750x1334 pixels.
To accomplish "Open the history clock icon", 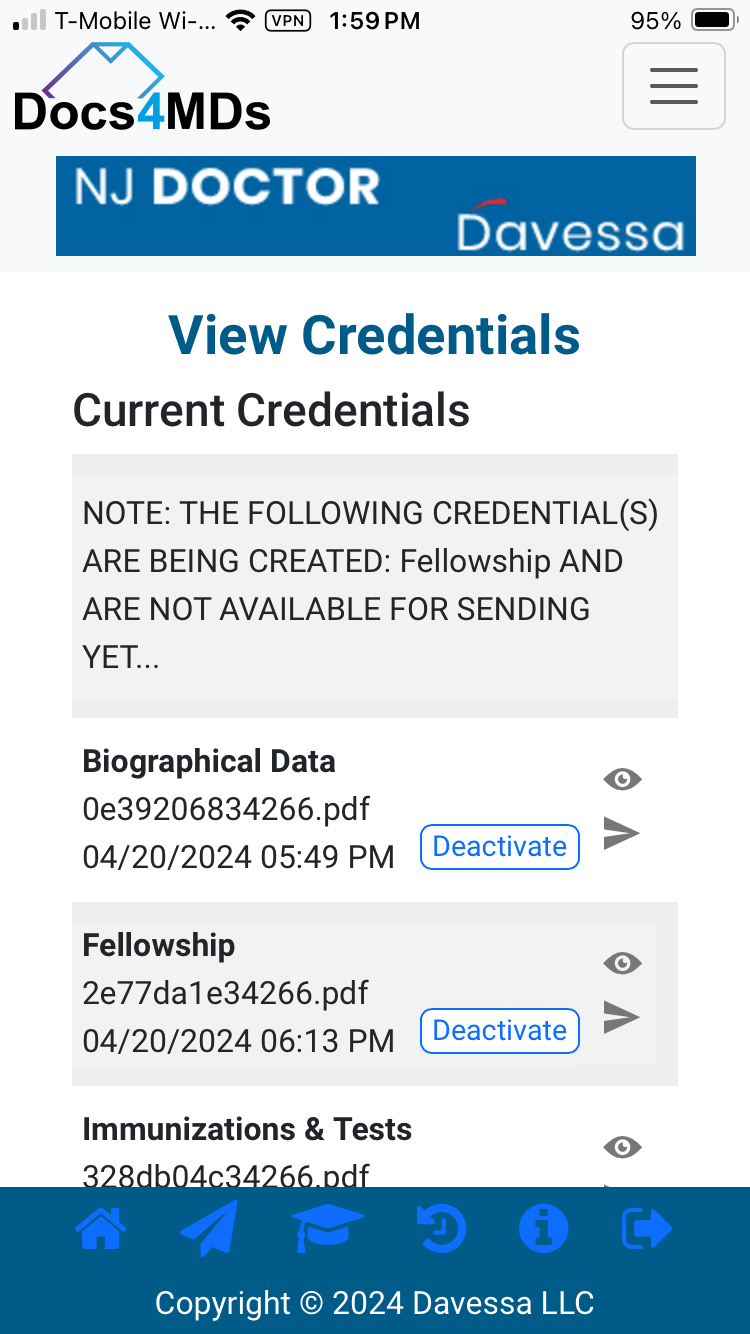I will coord(441,1229).
